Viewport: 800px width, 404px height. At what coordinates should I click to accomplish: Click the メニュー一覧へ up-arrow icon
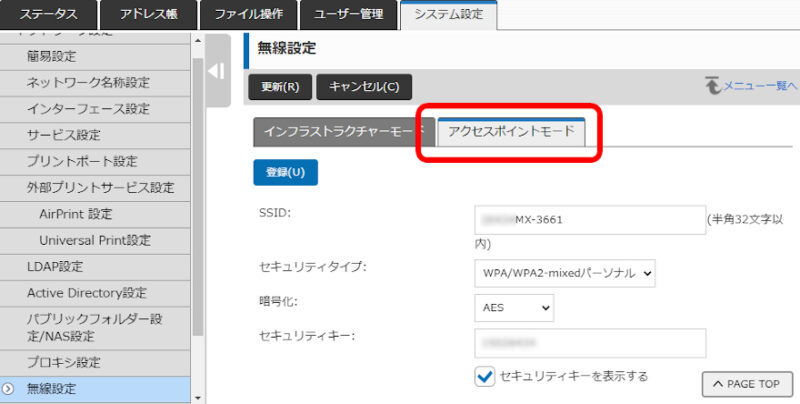pyautogui.click(x=712, y=87)
